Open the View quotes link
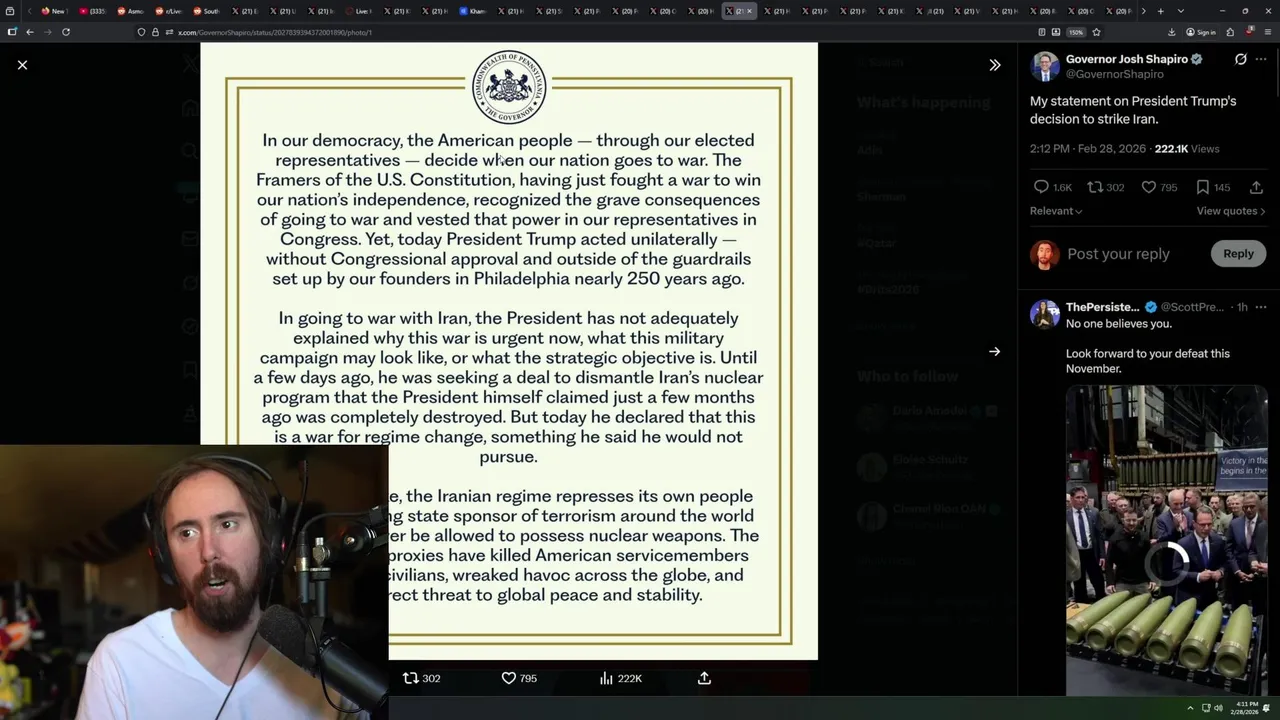This screenshot has width=1280, height=720. click(1231, 211)
